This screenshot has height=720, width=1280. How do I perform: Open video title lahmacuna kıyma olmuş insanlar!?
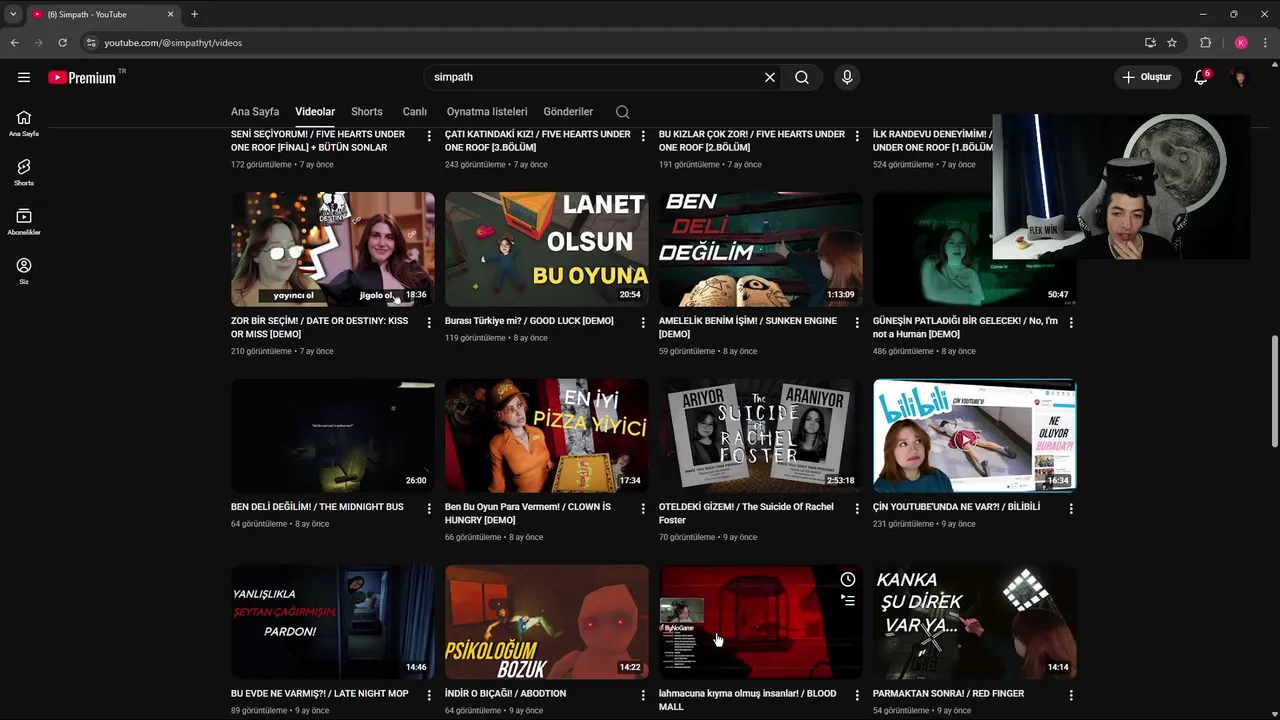point(747,699)
